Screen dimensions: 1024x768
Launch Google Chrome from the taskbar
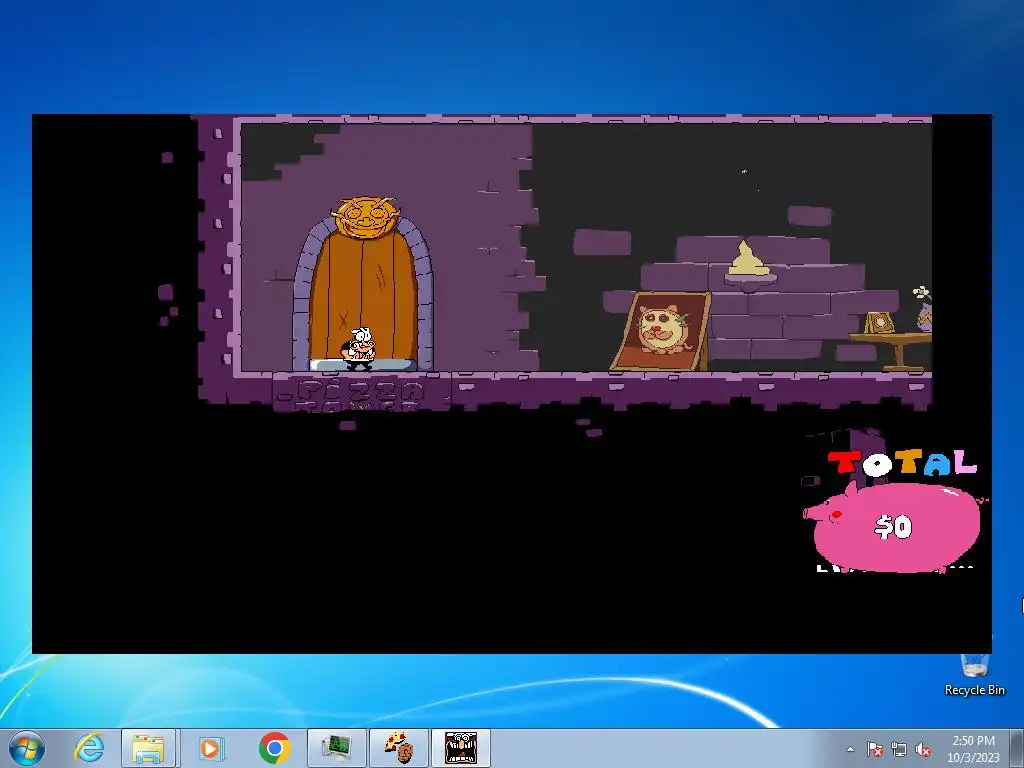[x=274, y=748]
